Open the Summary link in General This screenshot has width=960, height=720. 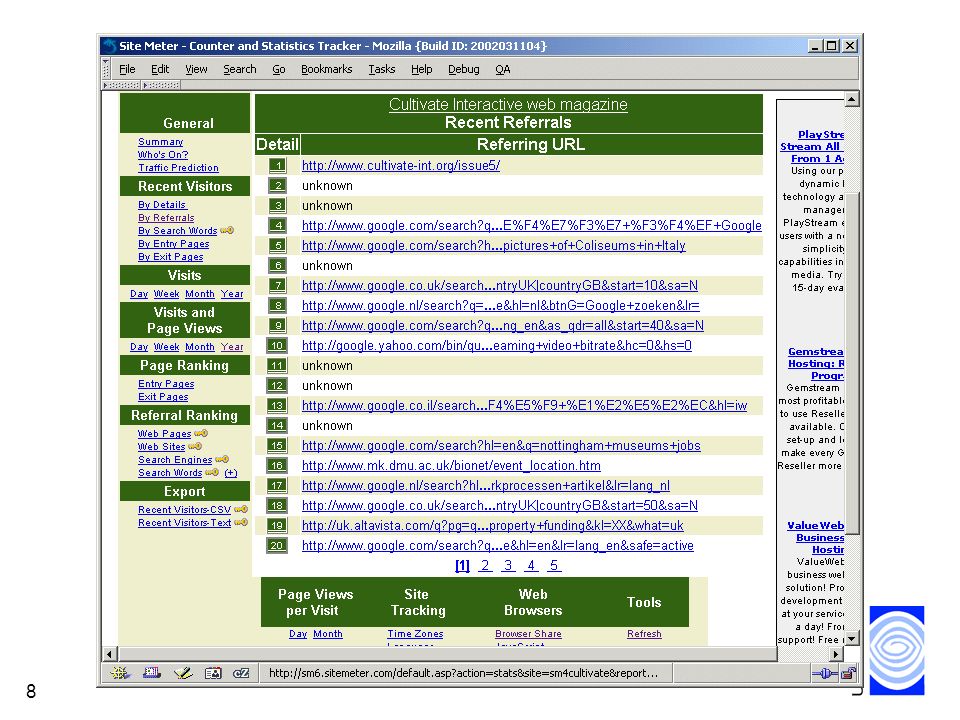tap(160, 142)
